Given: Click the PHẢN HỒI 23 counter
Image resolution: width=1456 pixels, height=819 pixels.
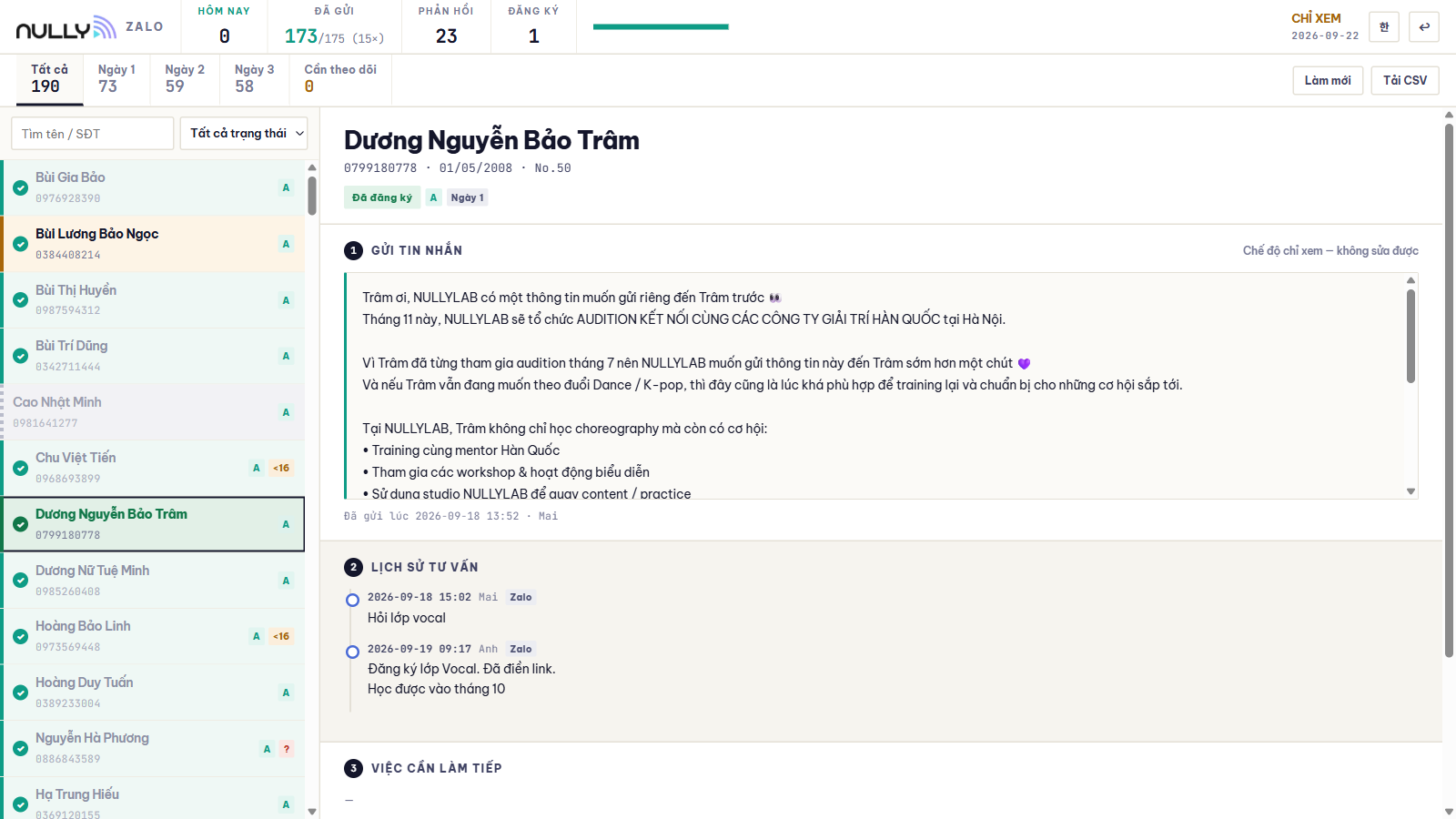Looking at the screenshot, I should pyautogui.click(x=446, y=26).
